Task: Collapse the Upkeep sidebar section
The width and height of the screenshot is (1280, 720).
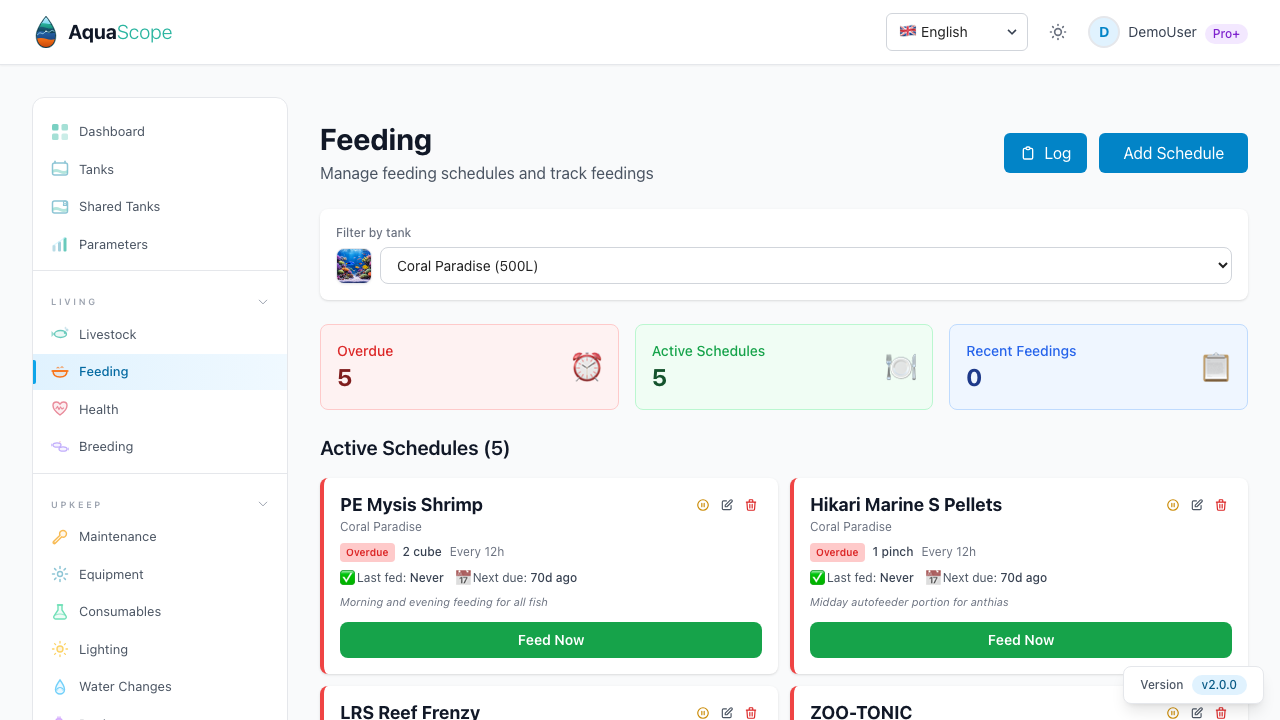Action: point(263,504)
